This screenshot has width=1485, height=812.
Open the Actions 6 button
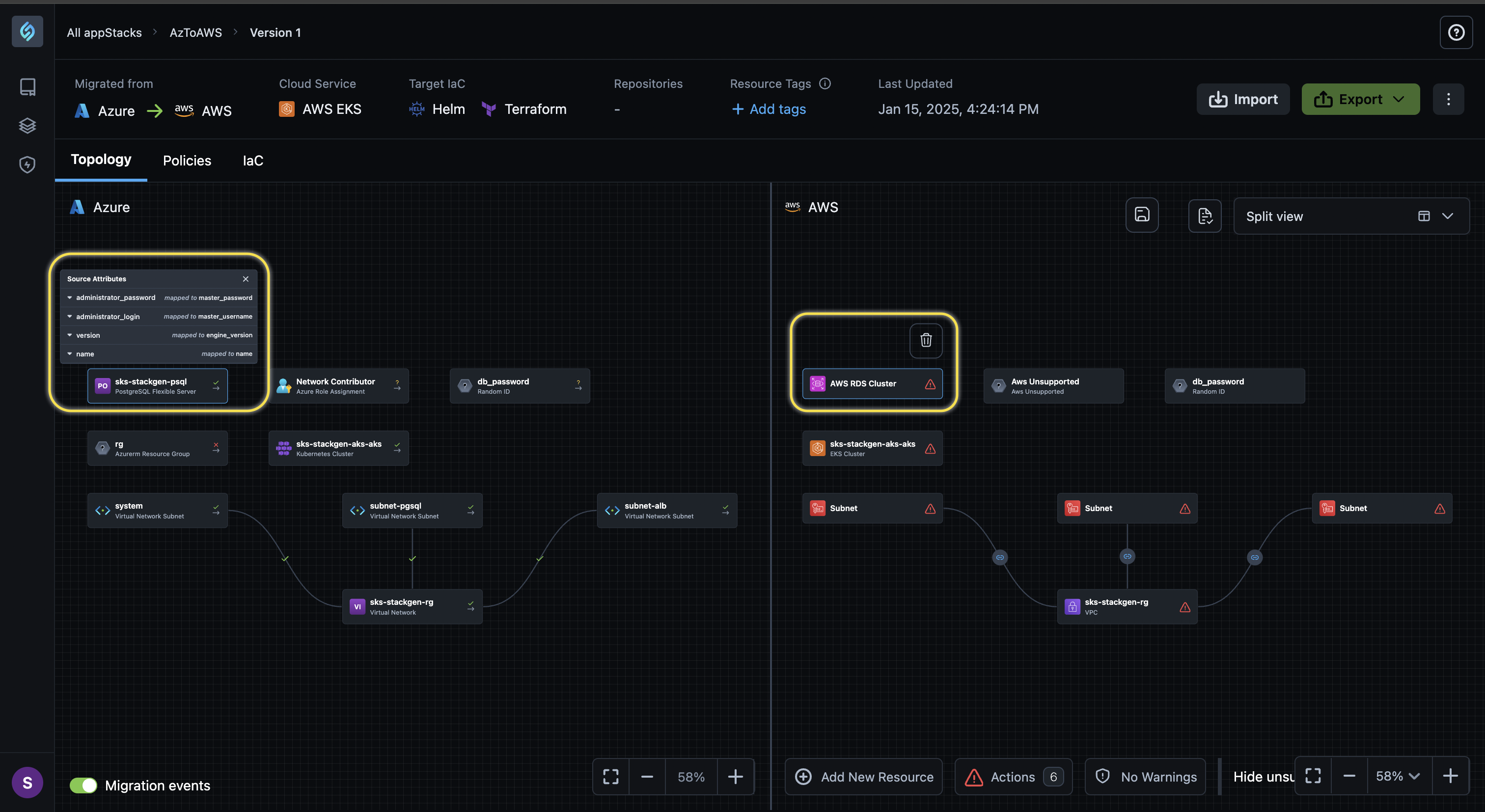[1014, 776]
